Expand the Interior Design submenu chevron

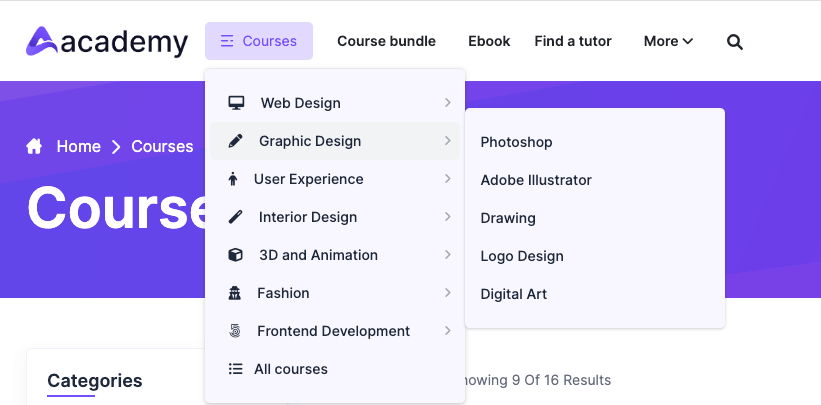[447, 217]
